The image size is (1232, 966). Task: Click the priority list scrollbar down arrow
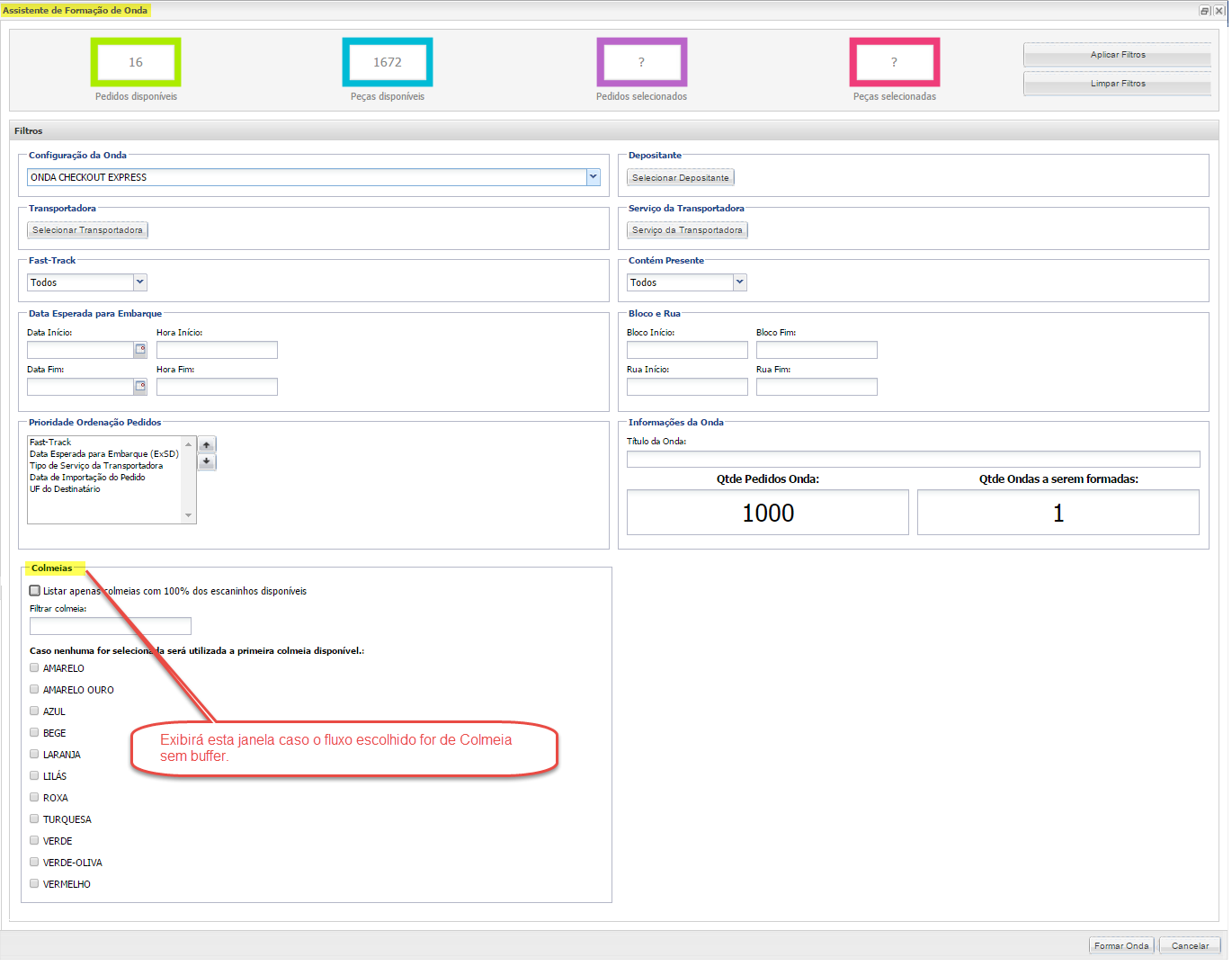(189, 516)
